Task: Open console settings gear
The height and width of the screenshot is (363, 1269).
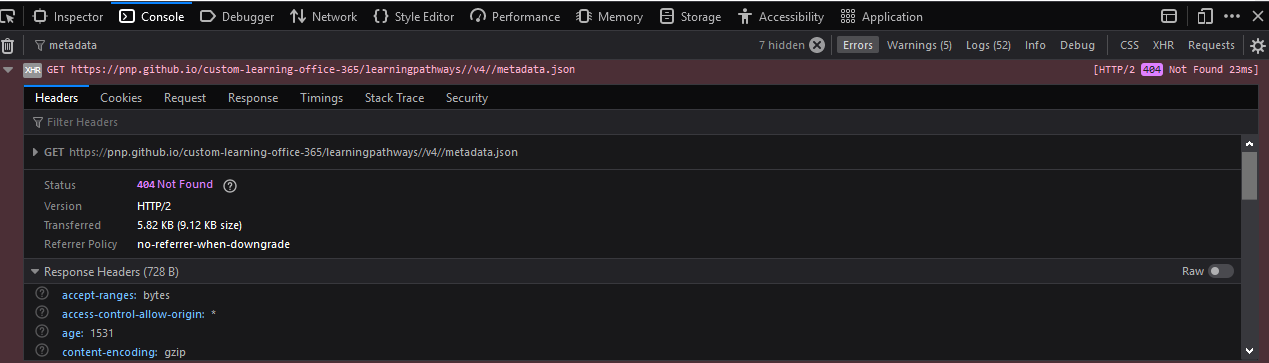Action: click(x=1258, y=45)
